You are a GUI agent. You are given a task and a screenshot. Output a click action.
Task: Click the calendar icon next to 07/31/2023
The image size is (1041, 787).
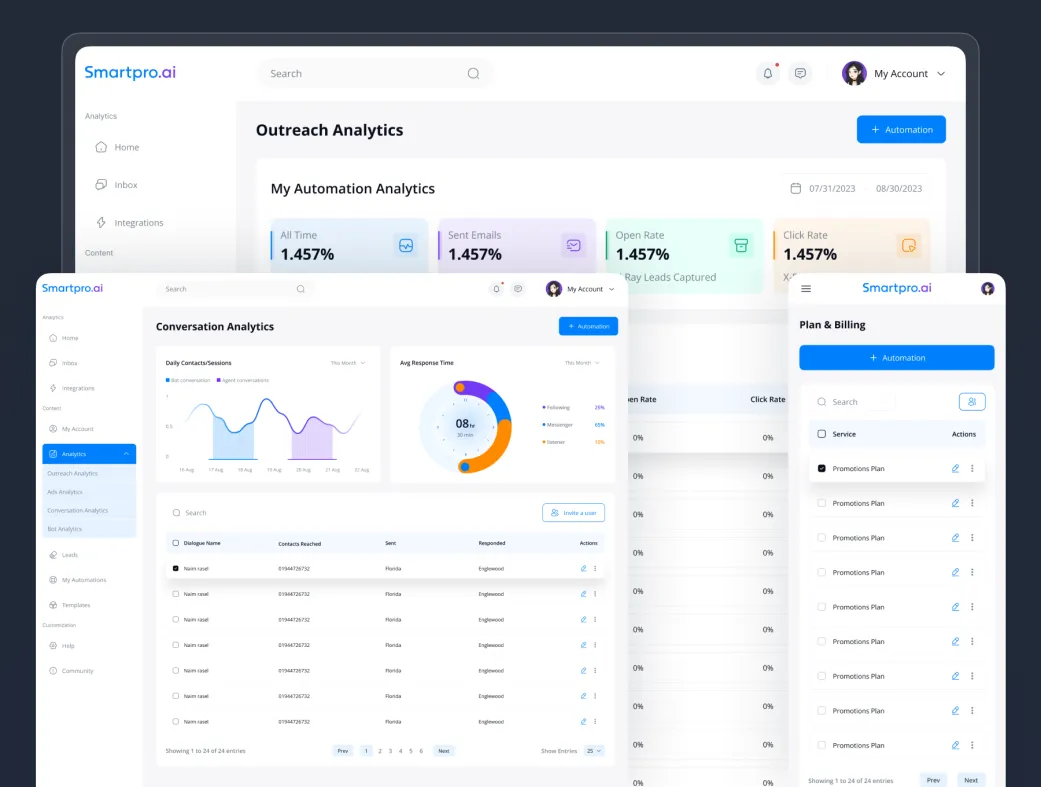pyautogui.click(x=795, y=189)
